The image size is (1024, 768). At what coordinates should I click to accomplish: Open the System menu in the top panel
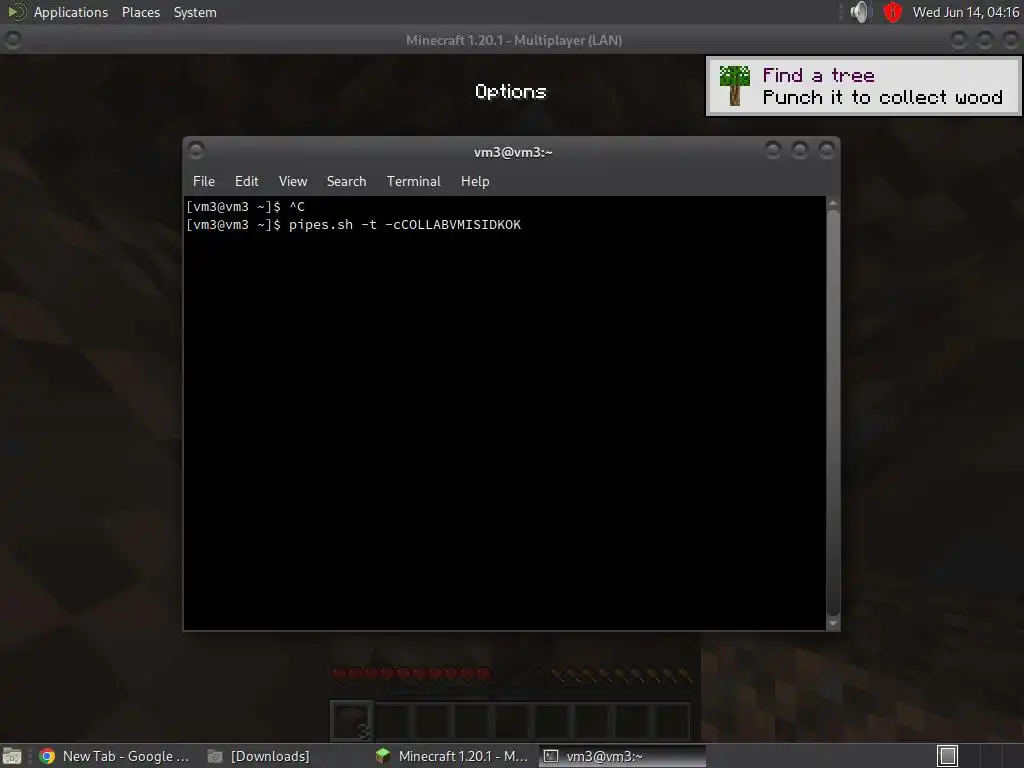195,12
